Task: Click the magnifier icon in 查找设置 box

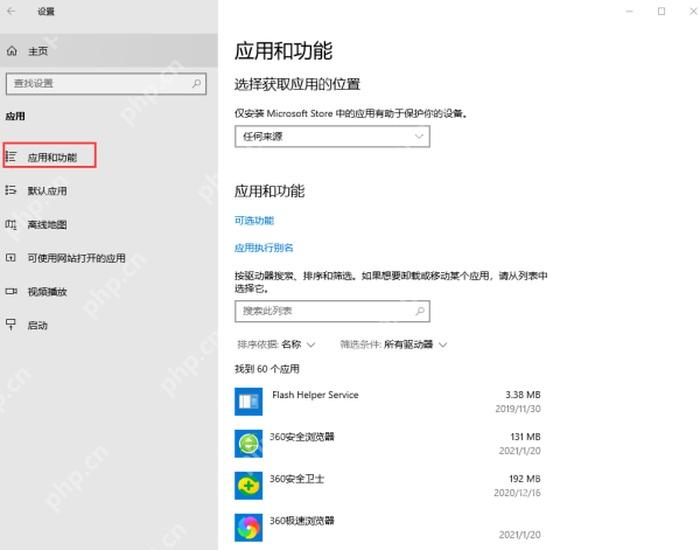Action: click(x=196, y=83)
